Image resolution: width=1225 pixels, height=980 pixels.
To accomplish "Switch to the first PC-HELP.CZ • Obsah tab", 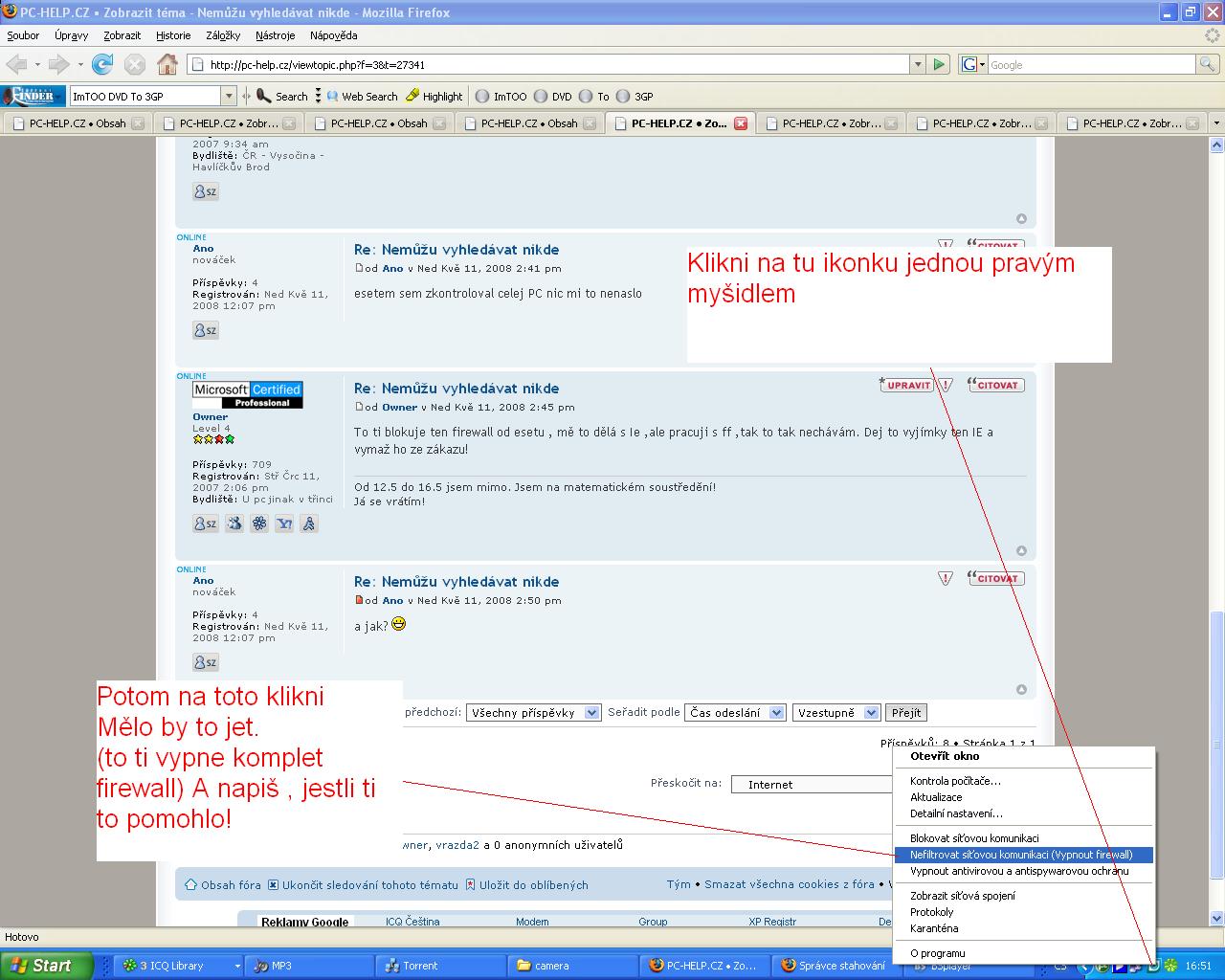I will click(76, 123).
